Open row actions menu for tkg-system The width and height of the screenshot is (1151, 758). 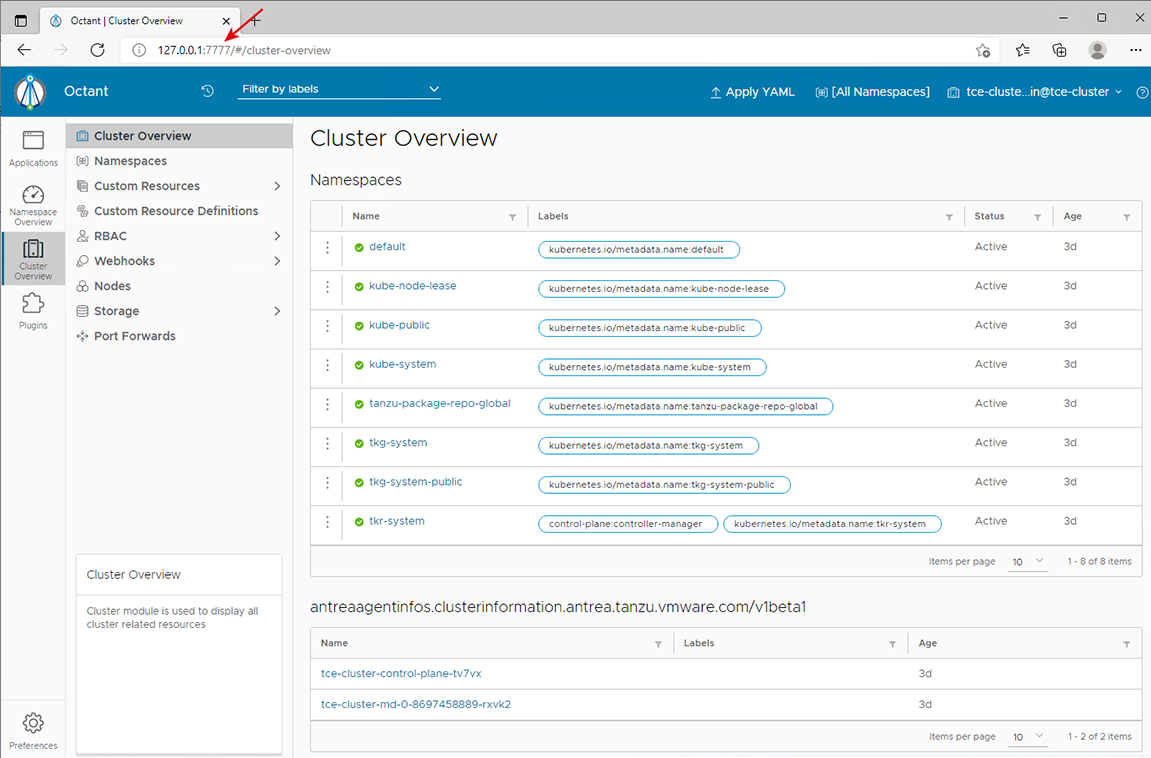coord(327,443)
